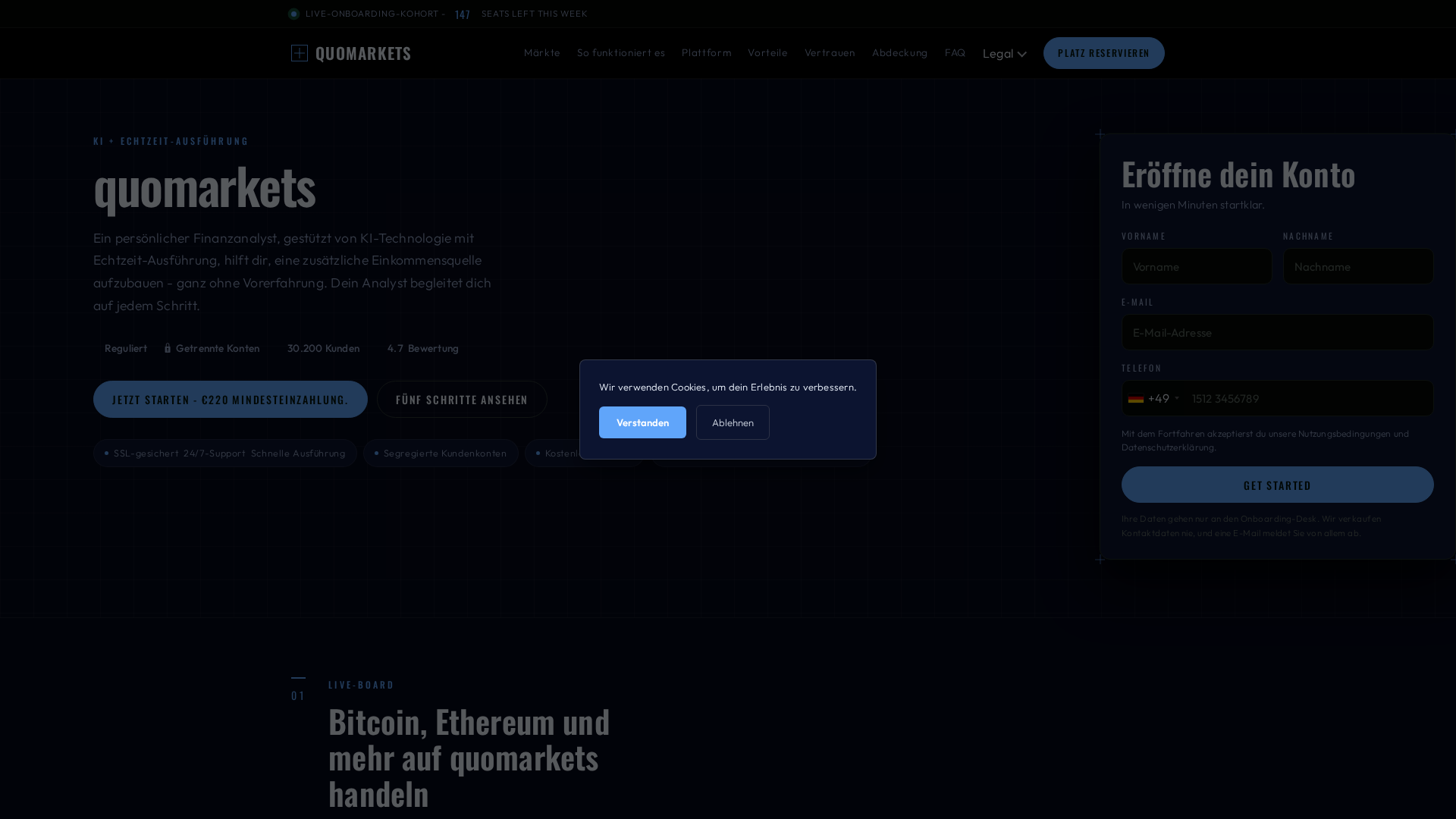The image size is (1456, 819).
Task: Open the Abdeckung nav link
Action: [x=899, y=53]
